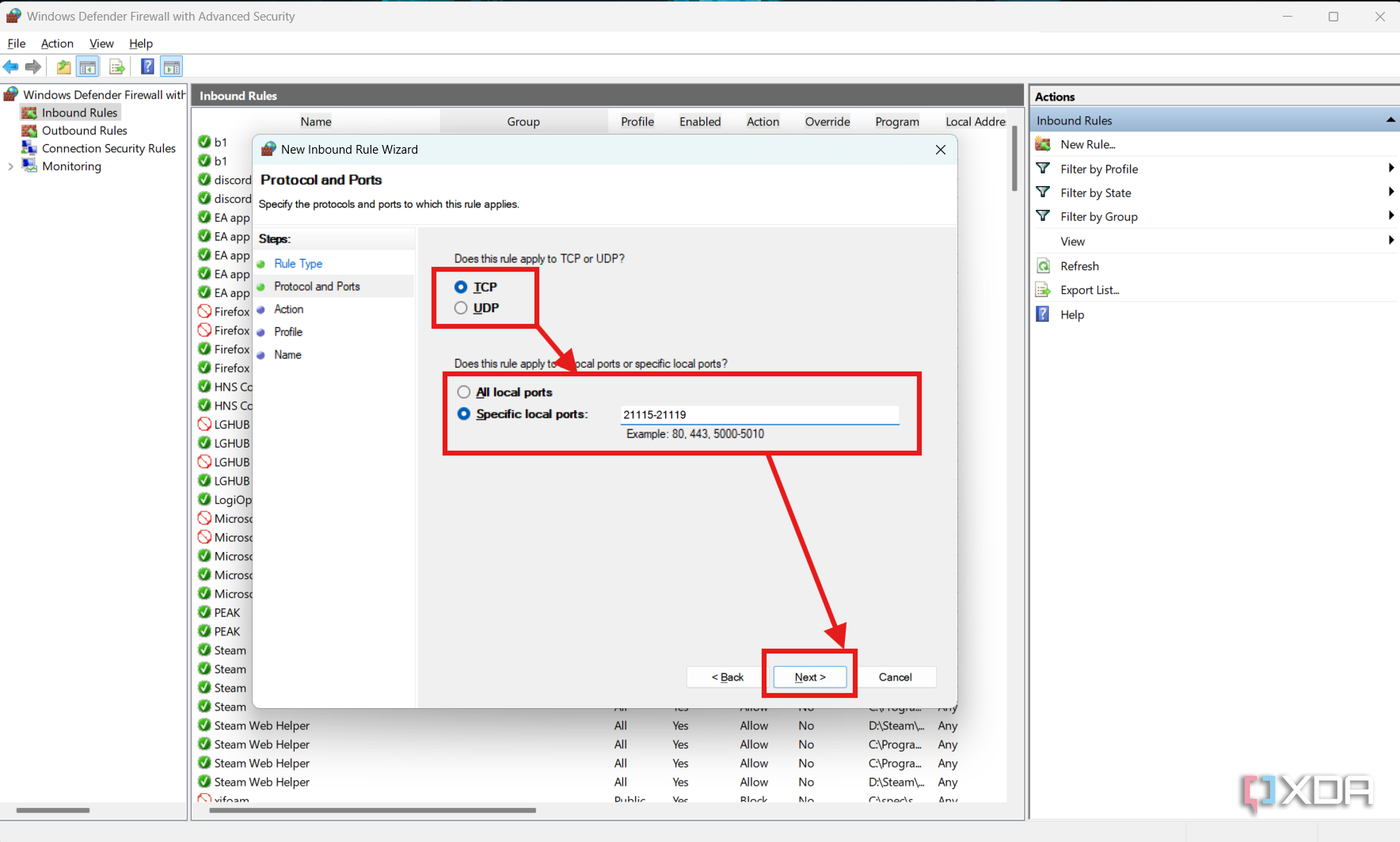The height and width of the screenshot is (842, 1400).
Task: Click the specific local ports text field
Action: [x=759, y=414]
